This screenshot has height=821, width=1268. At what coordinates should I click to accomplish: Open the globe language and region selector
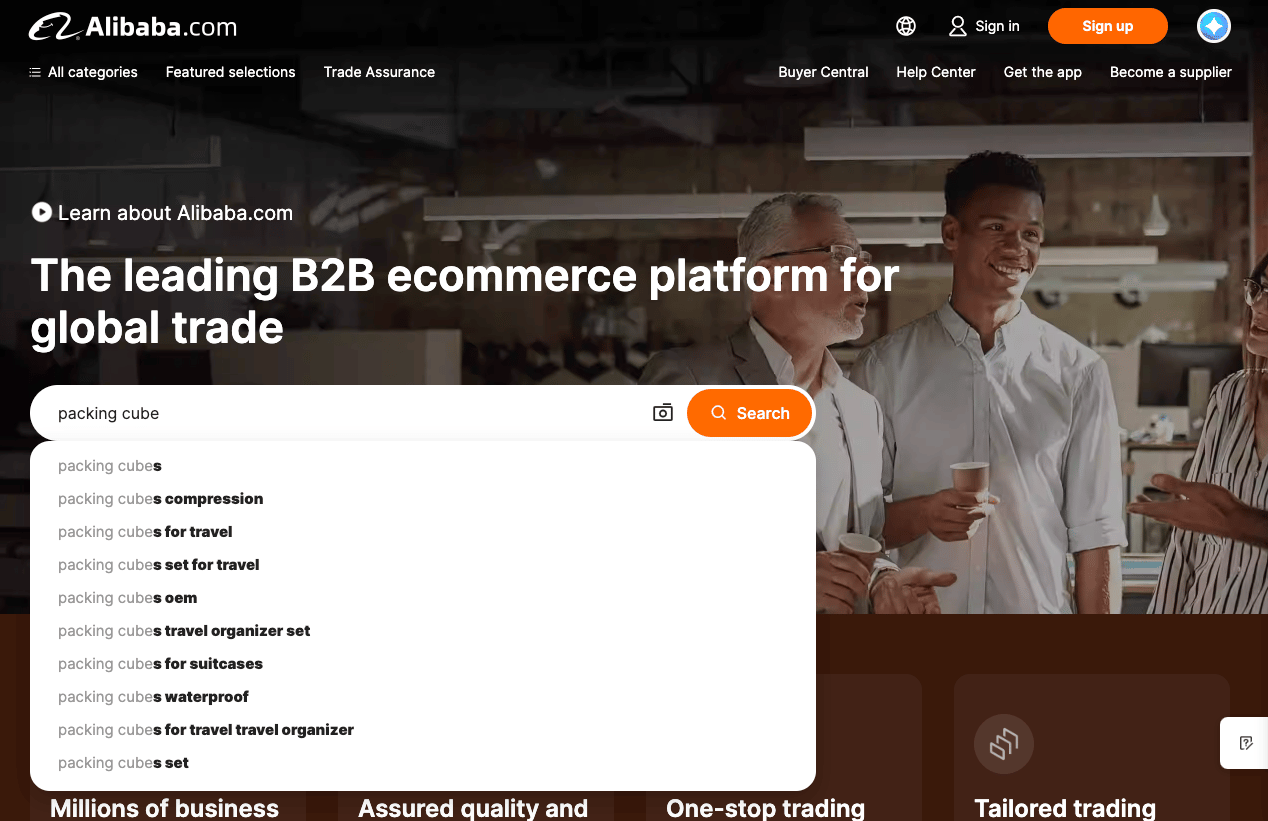tap(906, 26)
